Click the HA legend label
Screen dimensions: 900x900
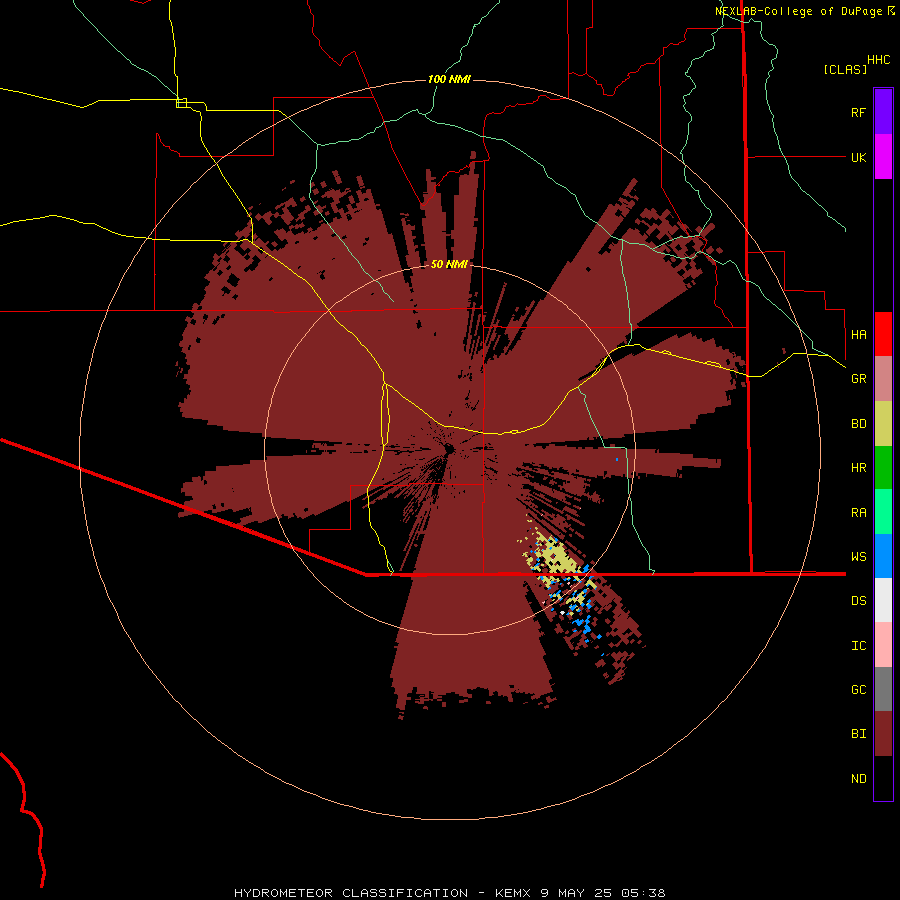pyautogui.click(x=858, y=334)
